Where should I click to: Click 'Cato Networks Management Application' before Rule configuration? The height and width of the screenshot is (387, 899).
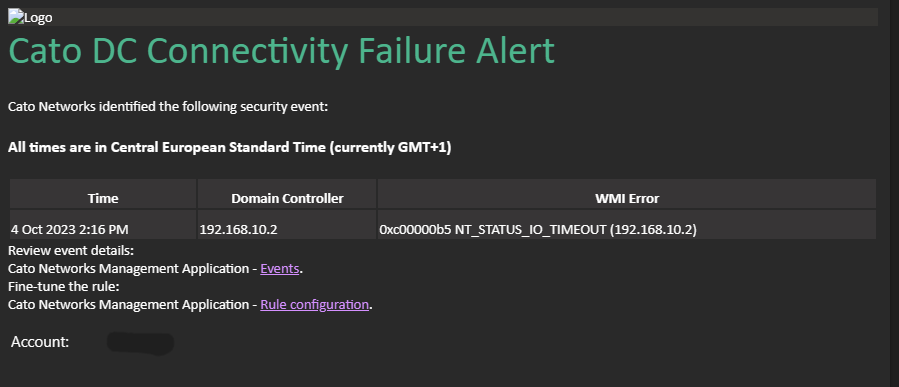pos(128,304)
